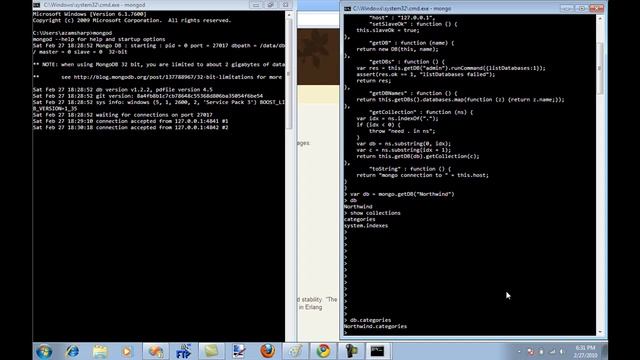
Task: Click the network signal tray icon
Action: 552,351
